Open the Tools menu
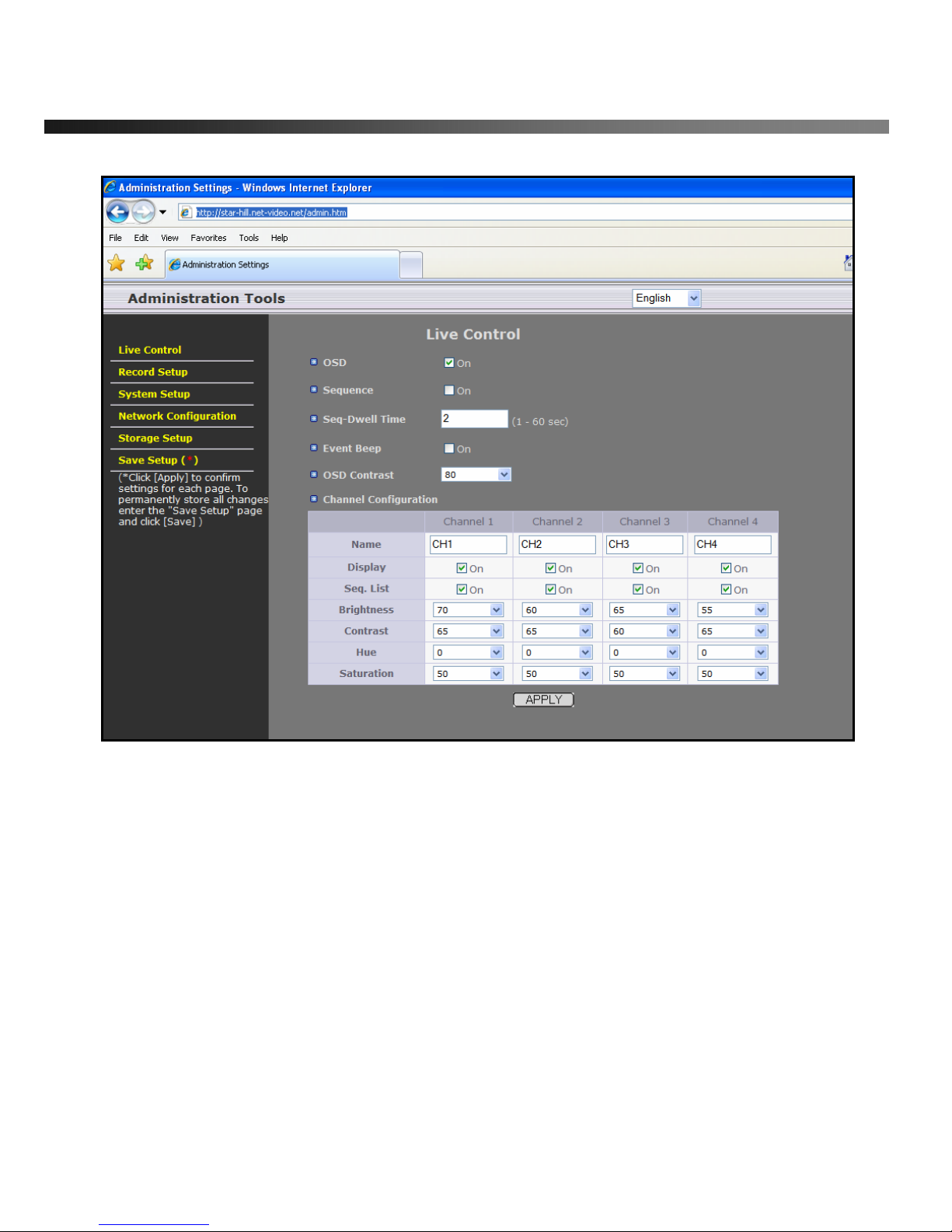 [x=249, y=238]
